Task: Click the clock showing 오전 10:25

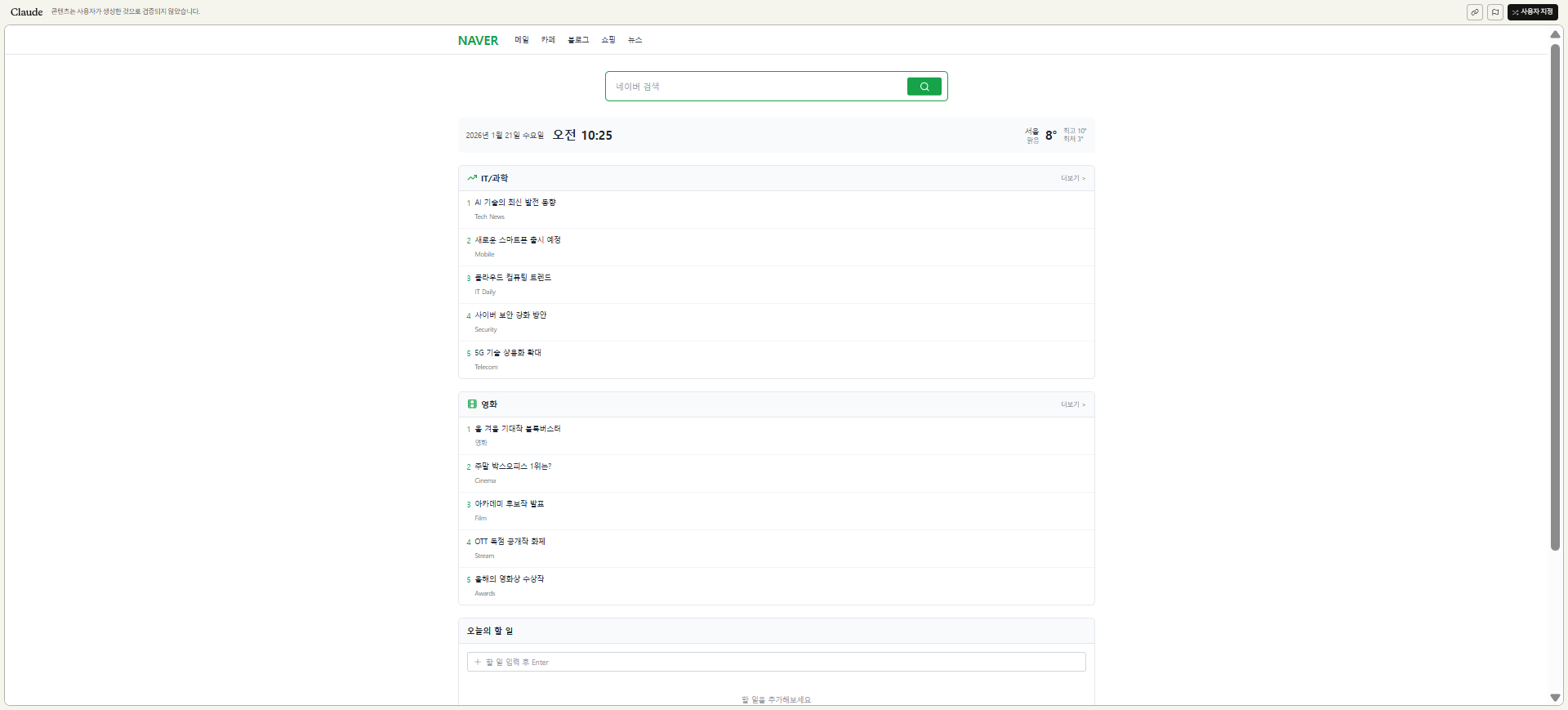Action: (582, 136)
